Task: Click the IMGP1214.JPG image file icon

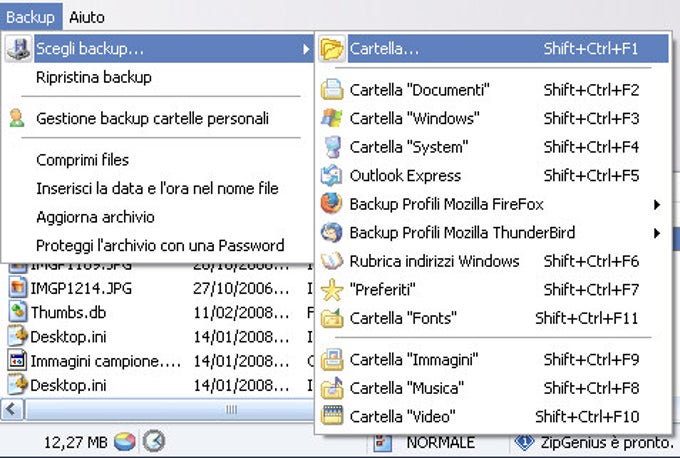Action: point(17,288)
